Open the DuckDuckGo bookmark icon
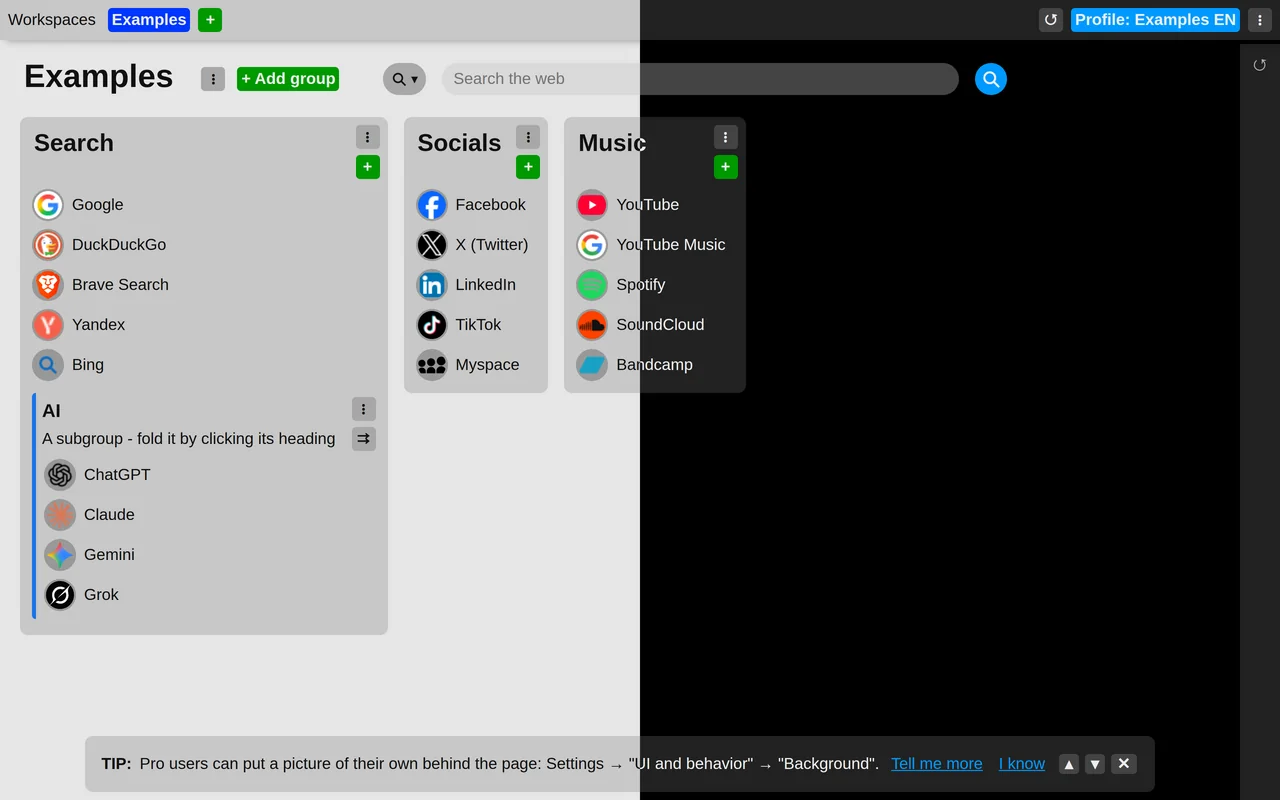 (x=48, y=245)
